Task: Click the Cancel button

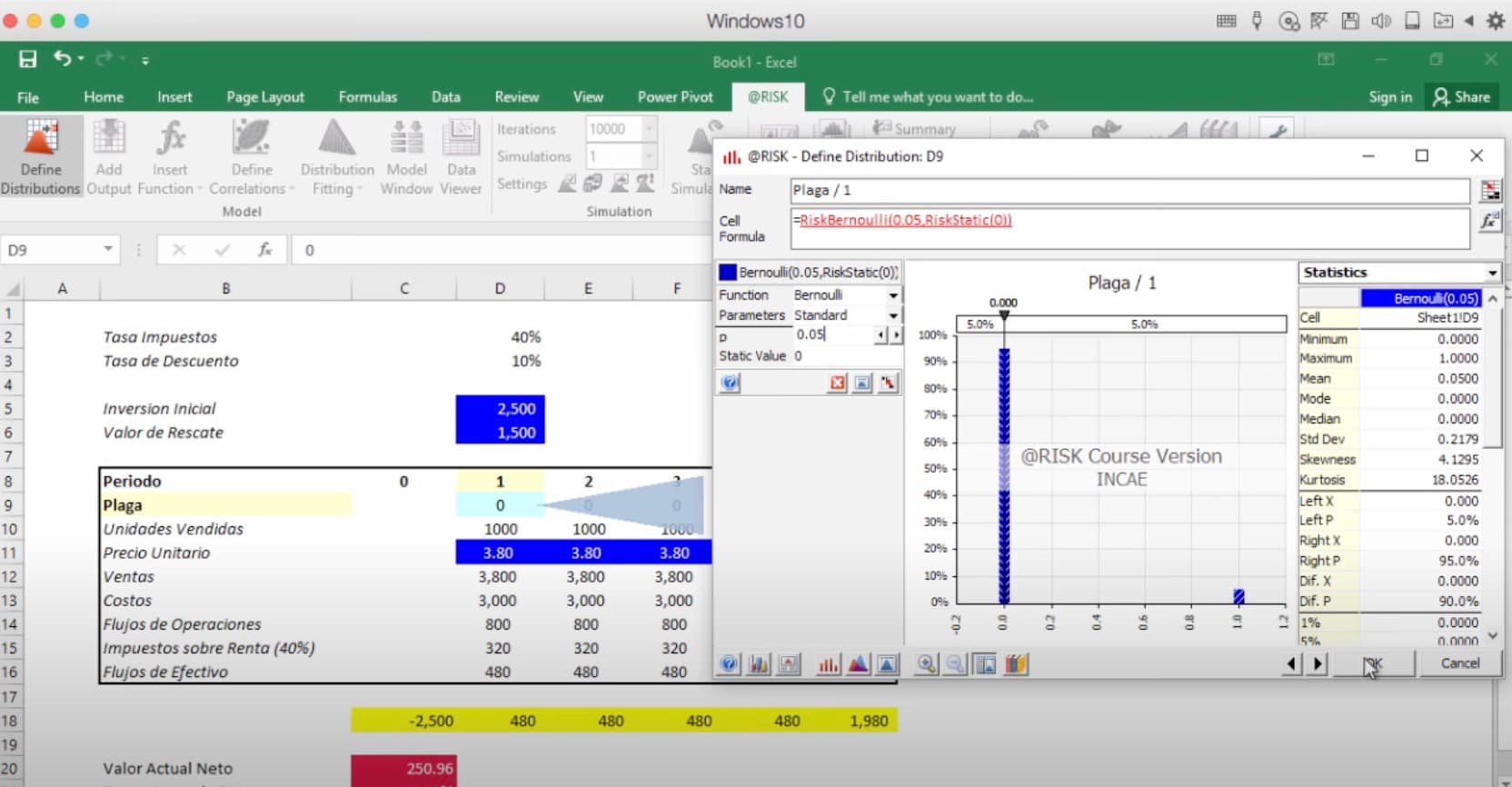Action: click(1459, 663)
